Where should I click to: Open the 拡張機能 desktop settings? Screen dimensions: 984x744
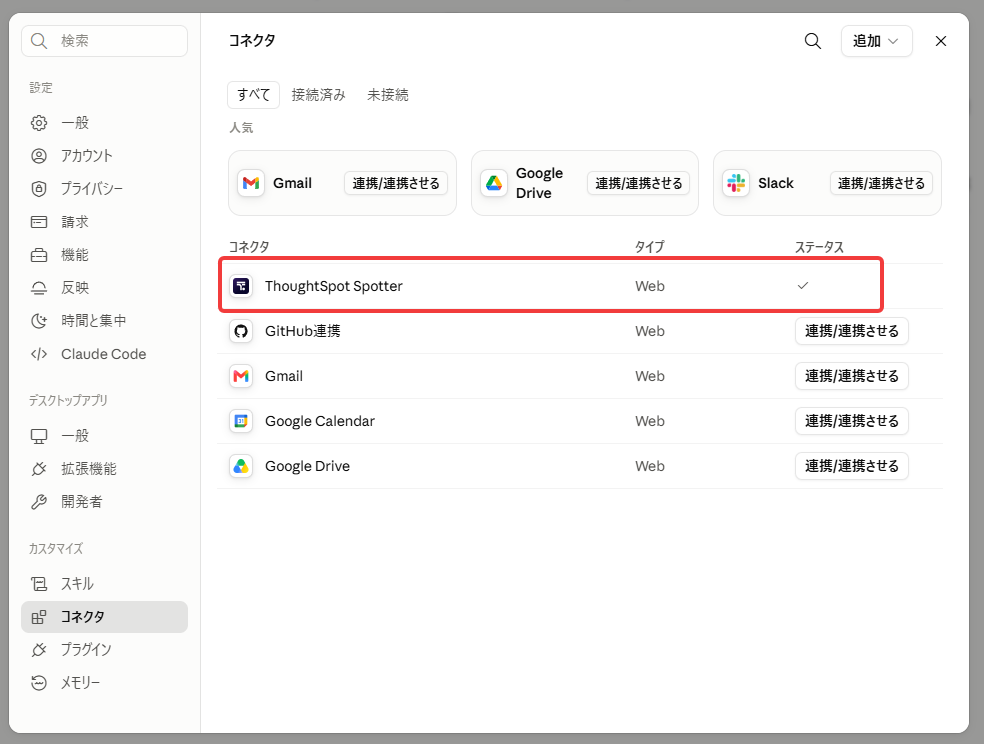[x=104, y=469]
